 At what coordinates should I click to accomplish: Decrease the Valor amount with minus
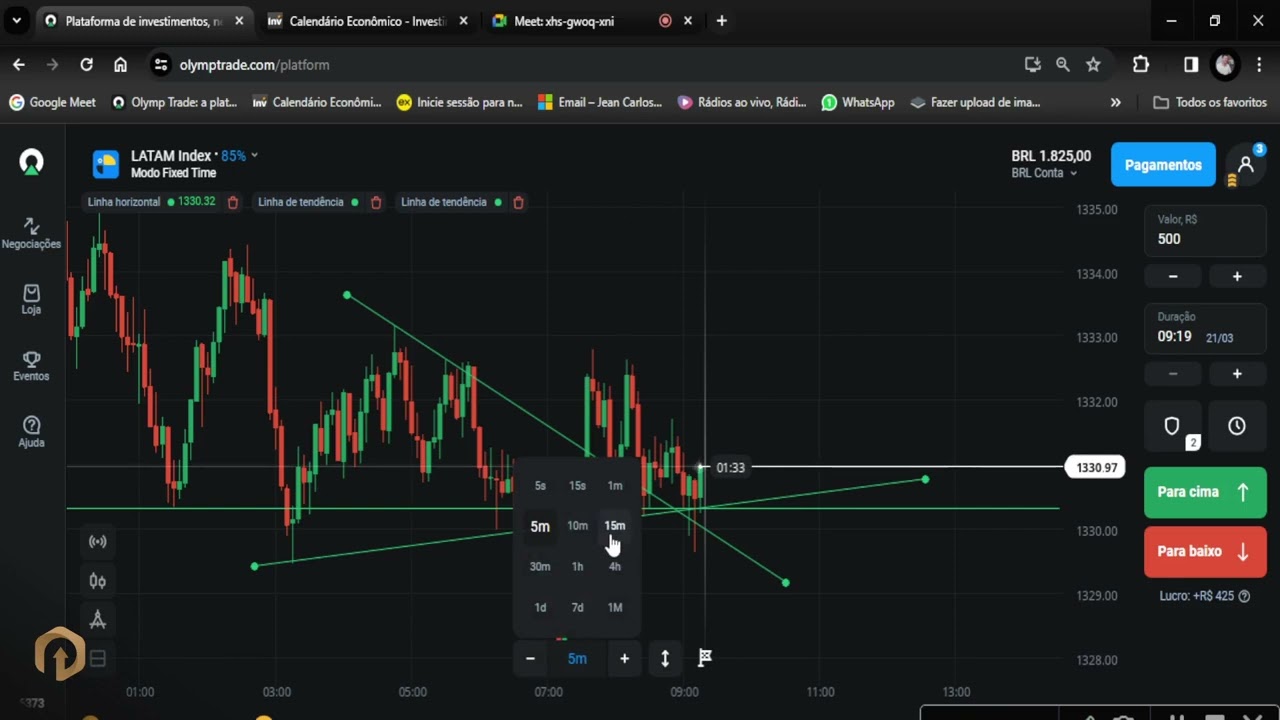click(1173, 276)
